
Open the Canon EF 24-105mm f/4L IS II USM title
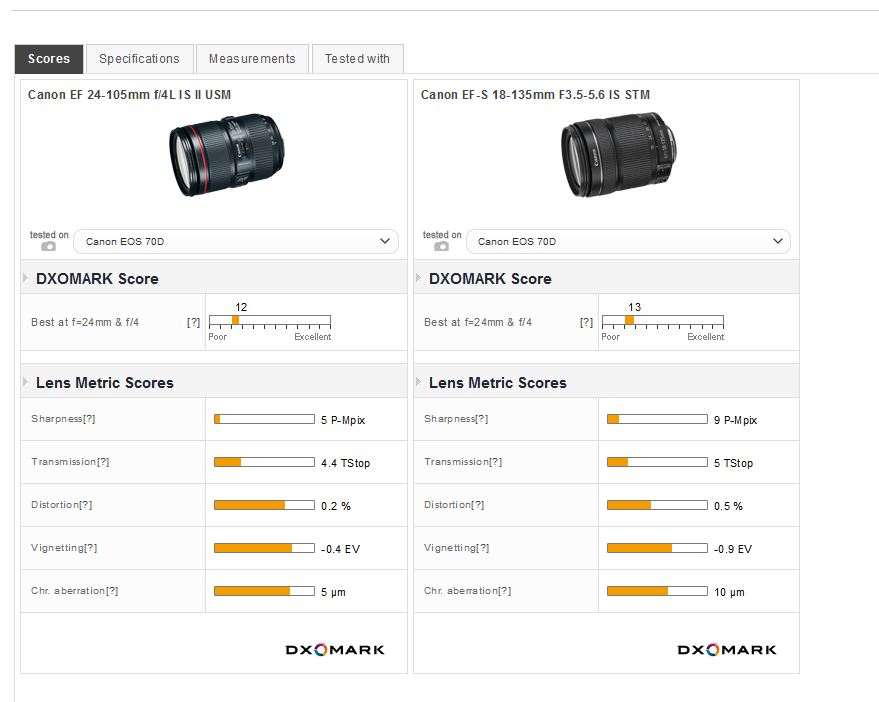click(129, 95)
